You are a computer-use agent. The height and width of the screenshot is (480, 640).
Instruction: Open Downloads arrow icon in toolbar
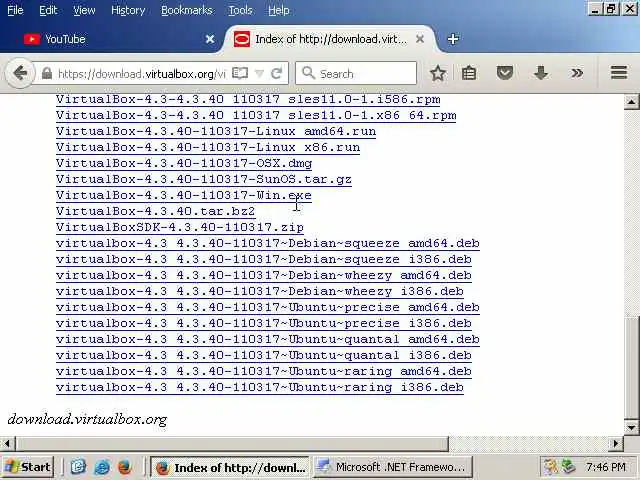pyautogui.click(x=541, y=73)
